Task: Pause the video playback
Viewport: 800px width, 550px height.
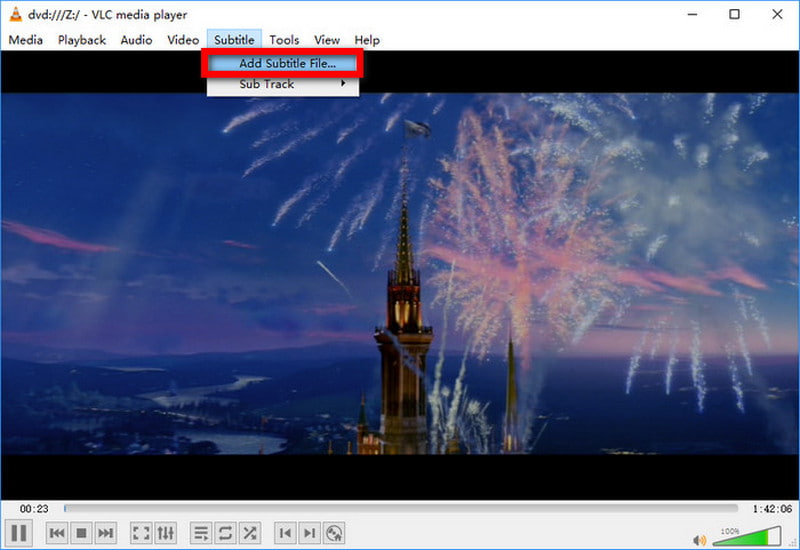Action: point(19,533)
